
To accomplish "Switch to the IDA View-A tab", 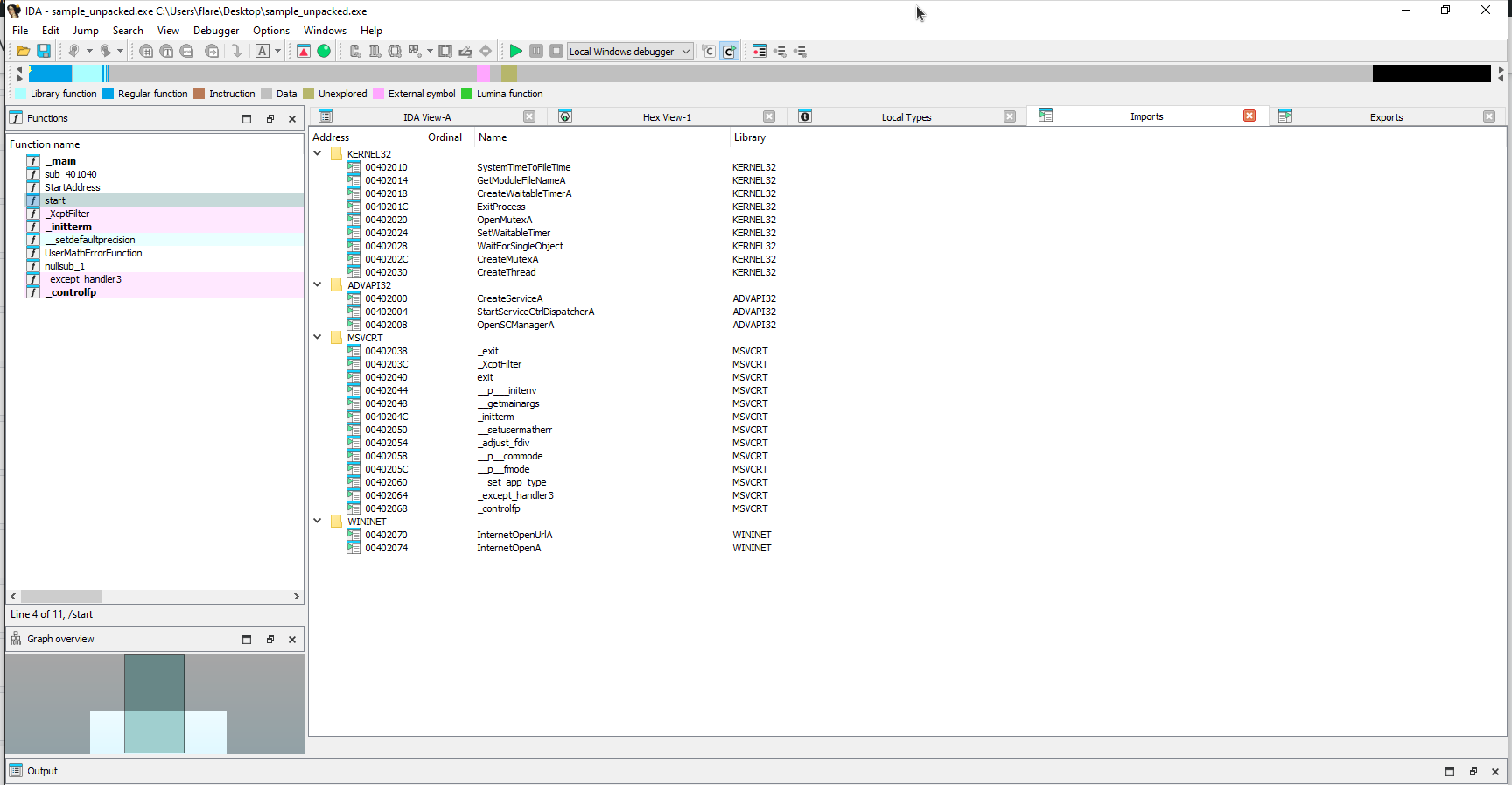I will pyautogui.click(x=427, y=117).
